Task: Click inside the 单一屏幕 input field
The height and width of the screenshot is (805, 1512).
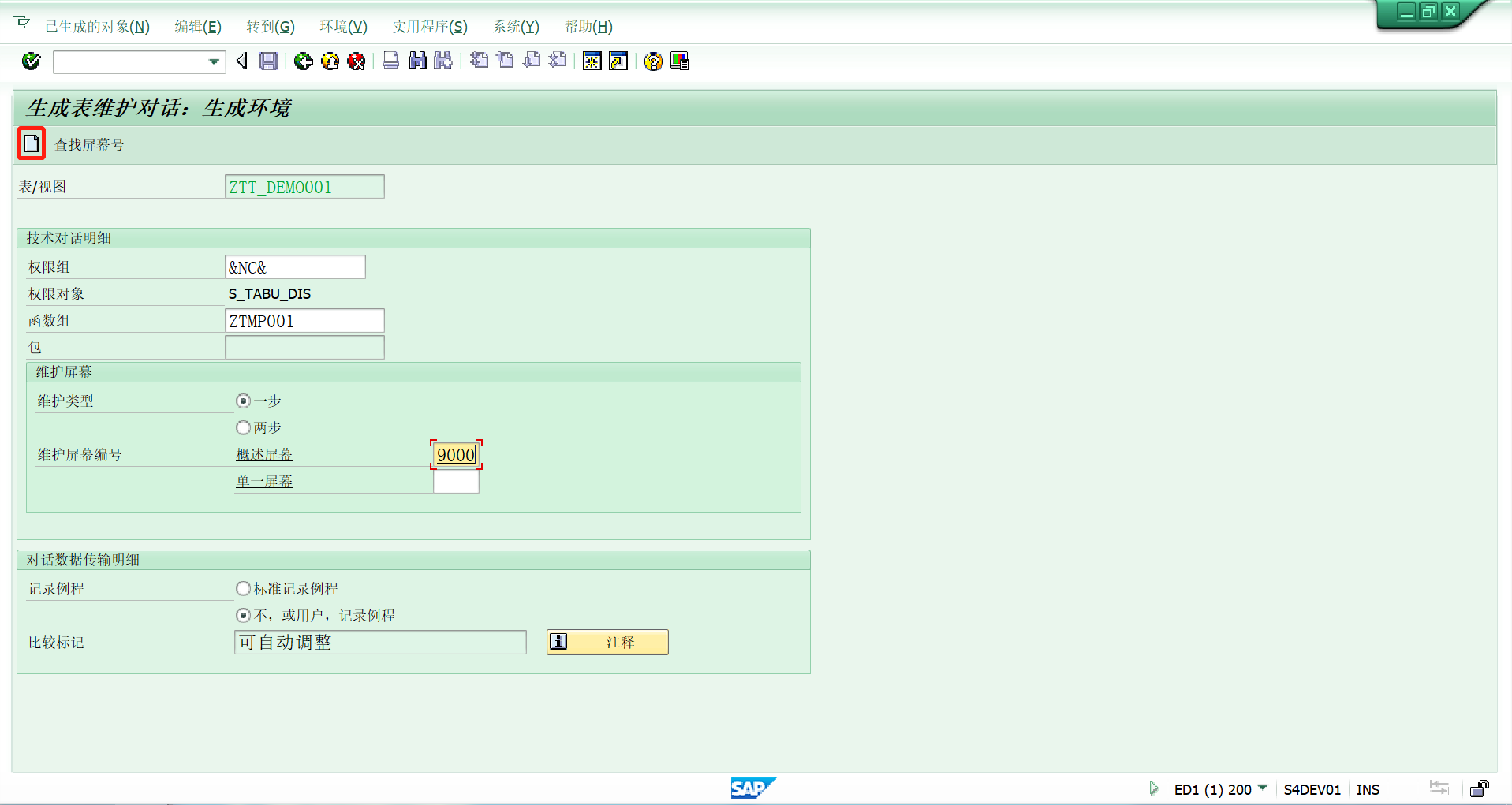Action: point(456,481)
